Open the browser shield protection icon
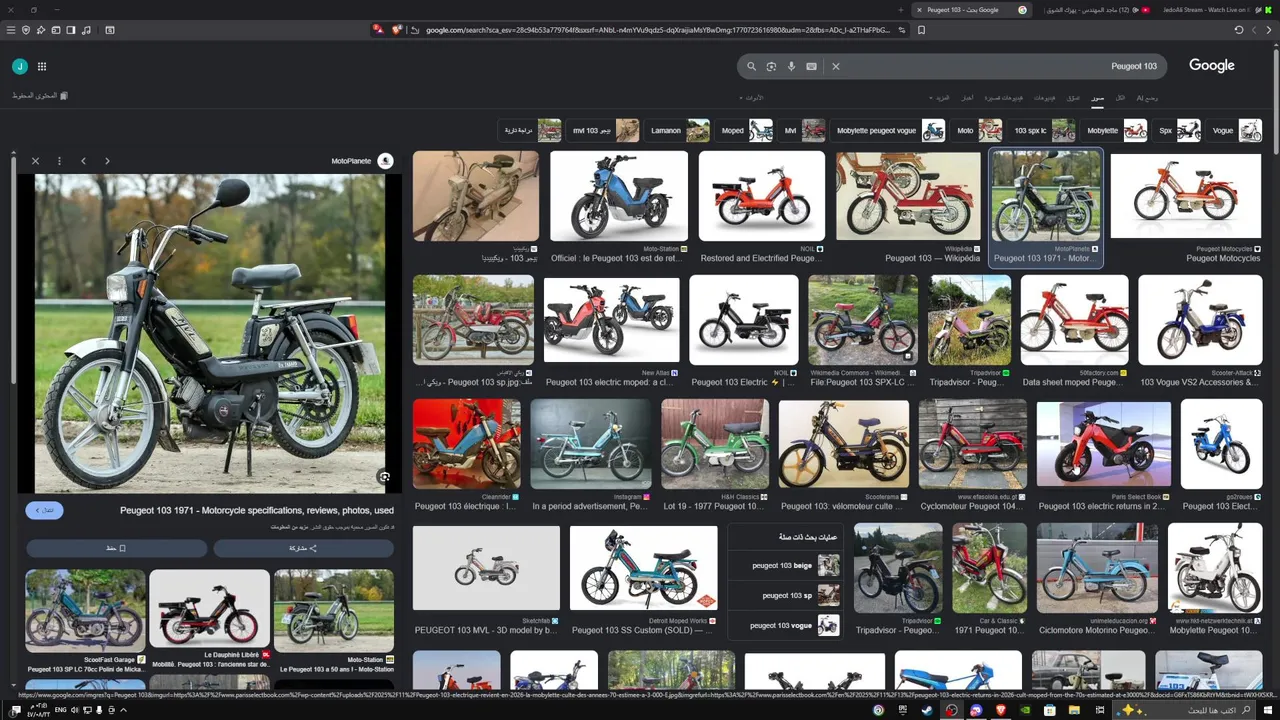The width and height of the screenshot is (1280, 720). [x=26, y=30]
